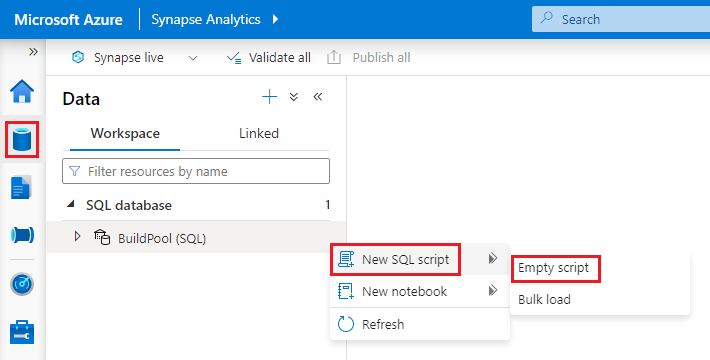Click the New notebook submenu arrow

pyautogui.click(x=493, y=290)
